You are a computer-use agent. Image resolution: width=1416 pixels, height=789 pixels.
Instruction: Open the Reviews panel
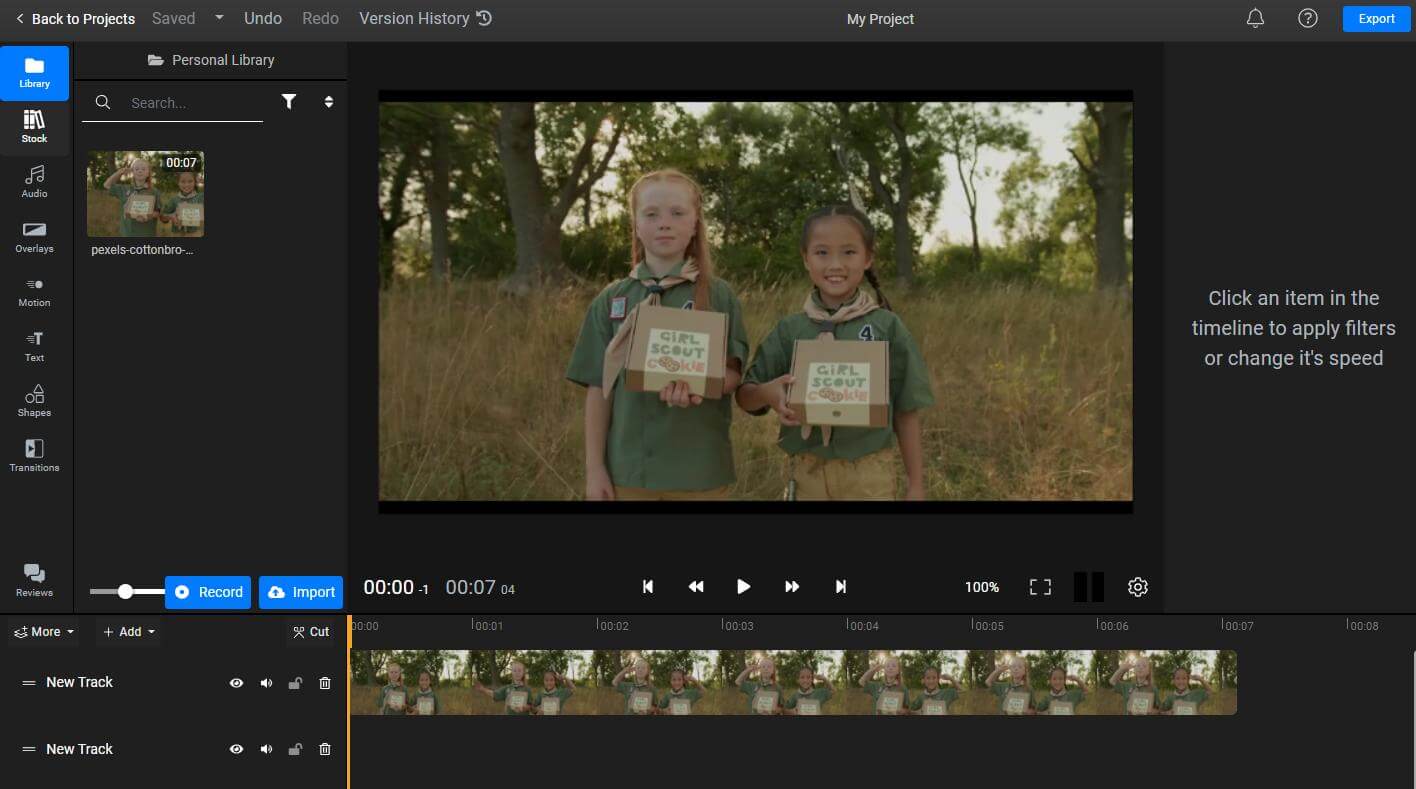coord(34,580)
